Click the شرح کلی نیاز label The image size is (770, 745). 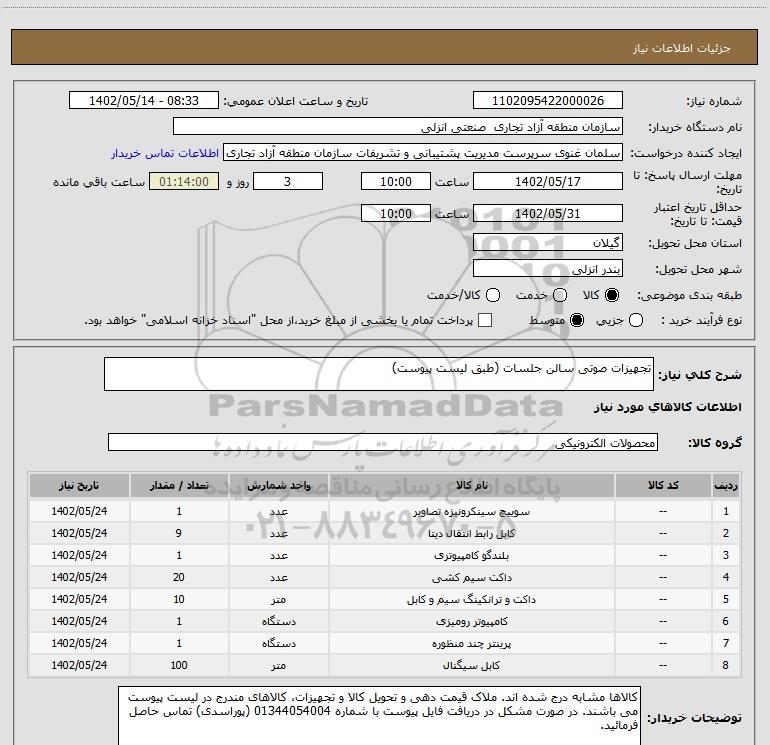tap(699, 375)
